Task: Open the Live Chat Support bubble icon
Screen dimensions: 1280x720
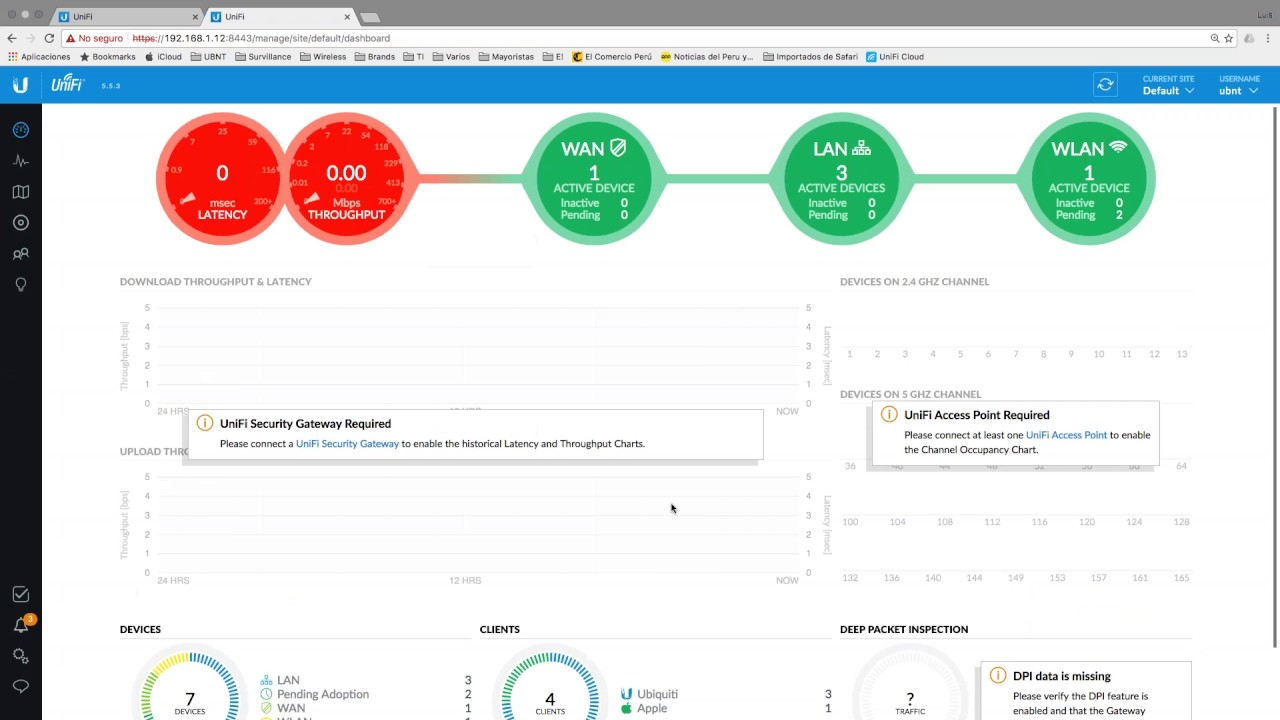Action: pos(20,687)
